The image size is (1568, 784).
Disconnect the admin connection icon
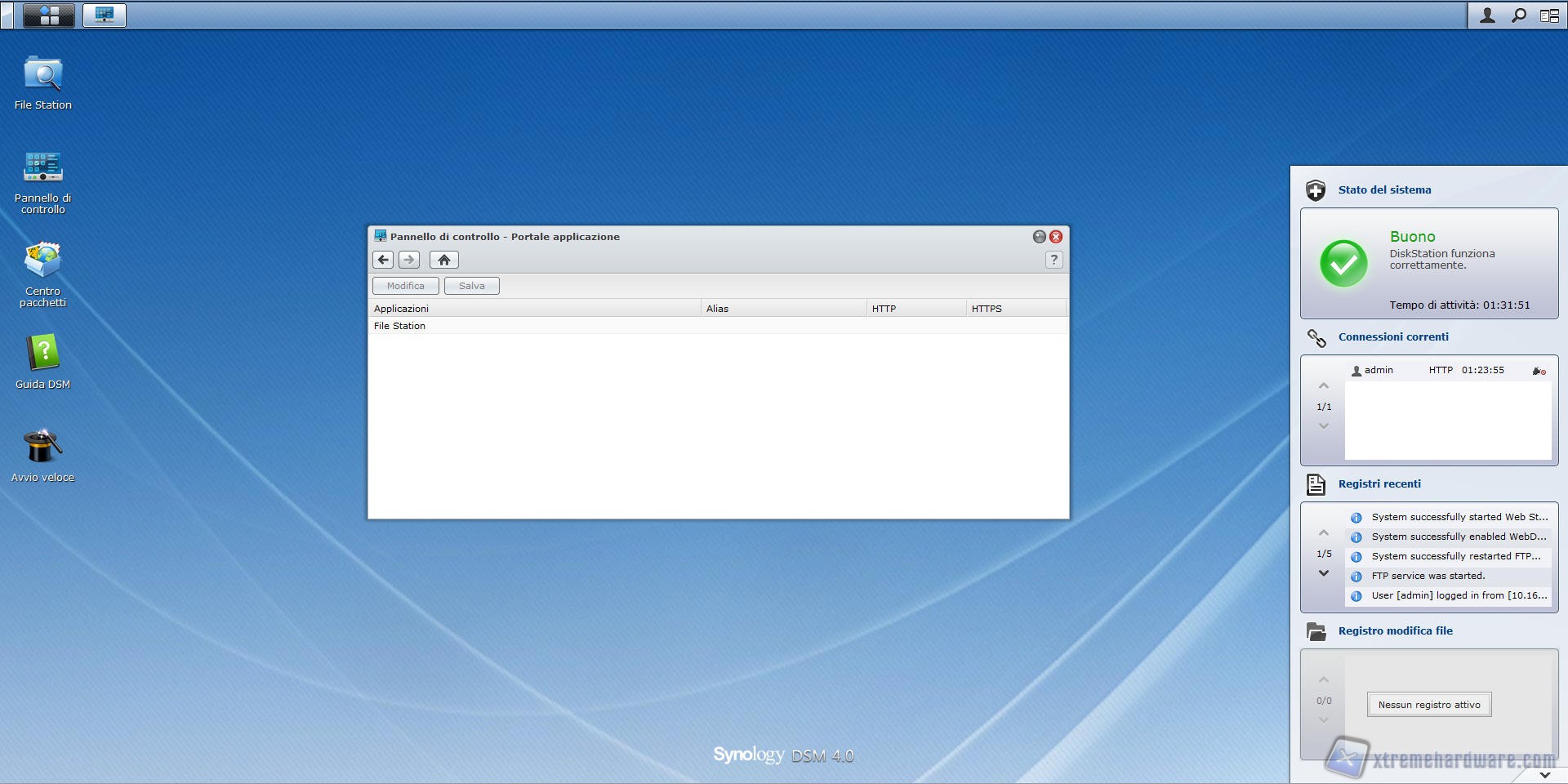pos(1539,371)
